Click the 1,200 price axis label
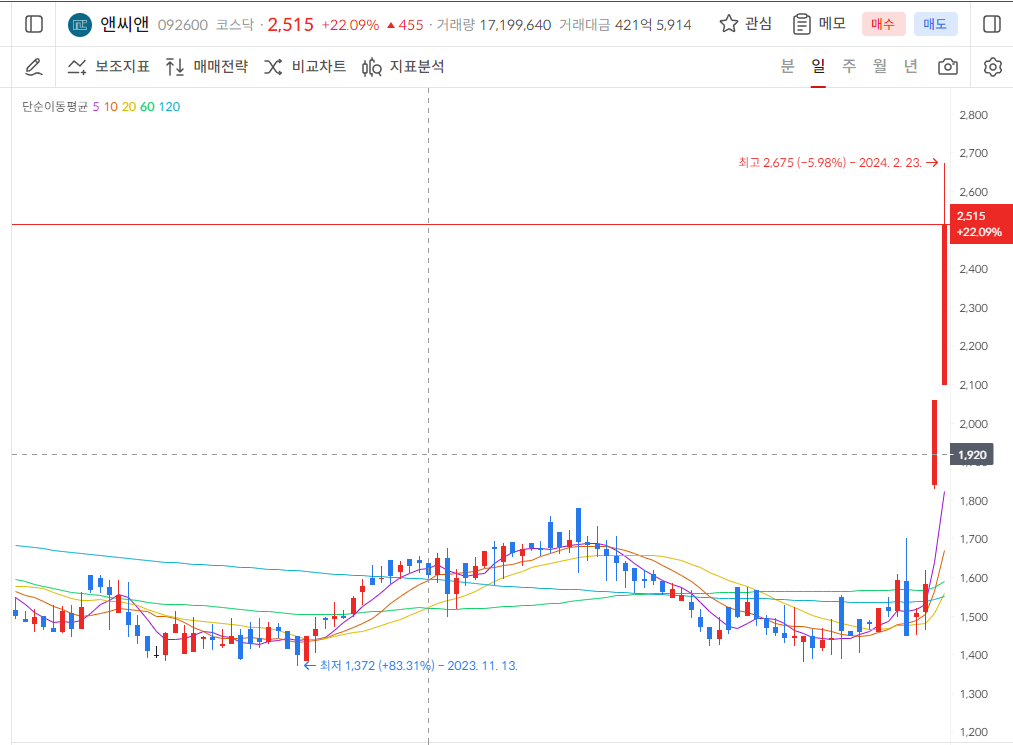 point(974,732)
